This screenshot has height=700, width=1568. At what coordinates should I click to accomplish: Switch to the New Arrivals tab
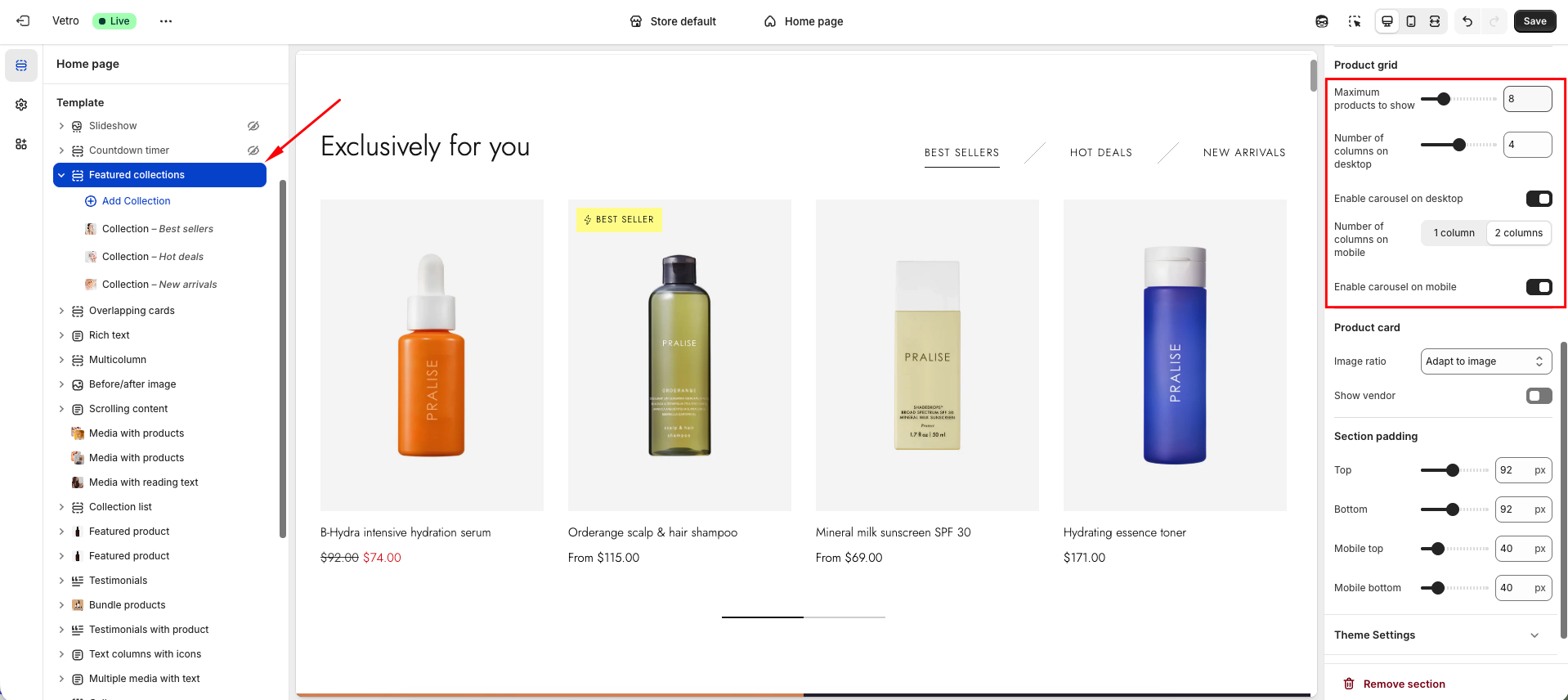(1243, 153)
